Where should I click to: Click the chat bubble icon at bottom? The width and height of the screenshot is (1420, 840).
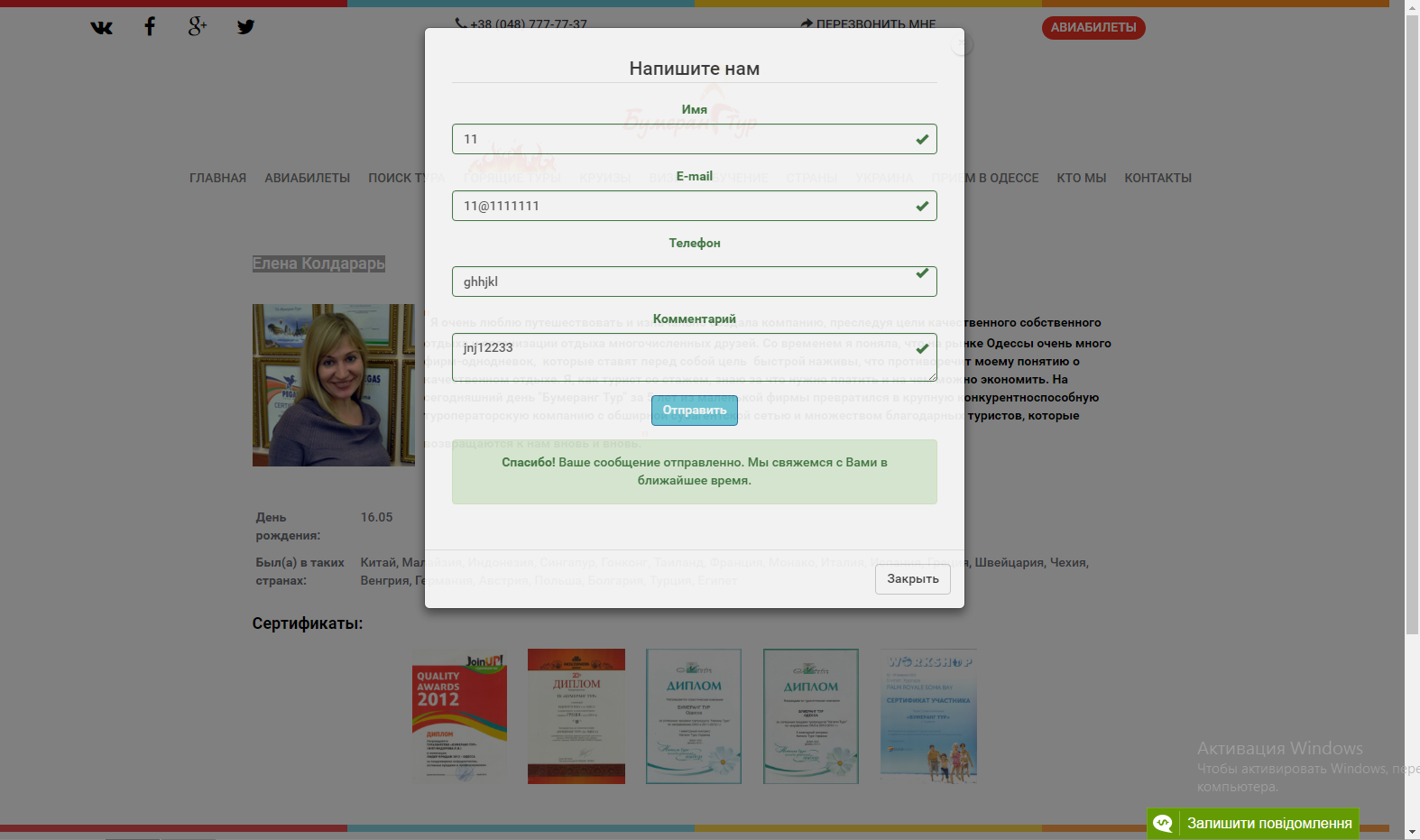click(1163, 823)
